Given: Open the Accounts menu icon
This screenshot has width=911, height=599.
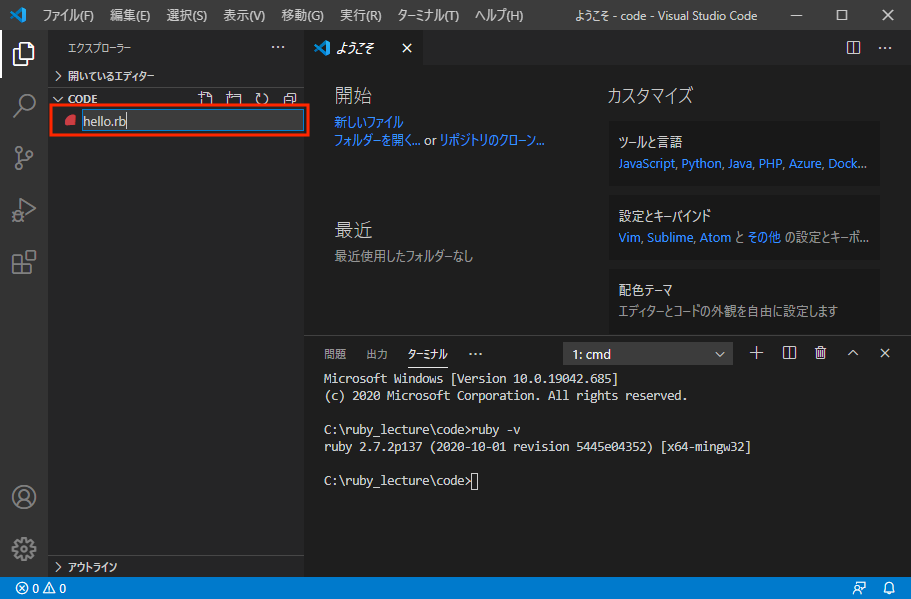Looking at the screenshot, I should pos(23,497).
